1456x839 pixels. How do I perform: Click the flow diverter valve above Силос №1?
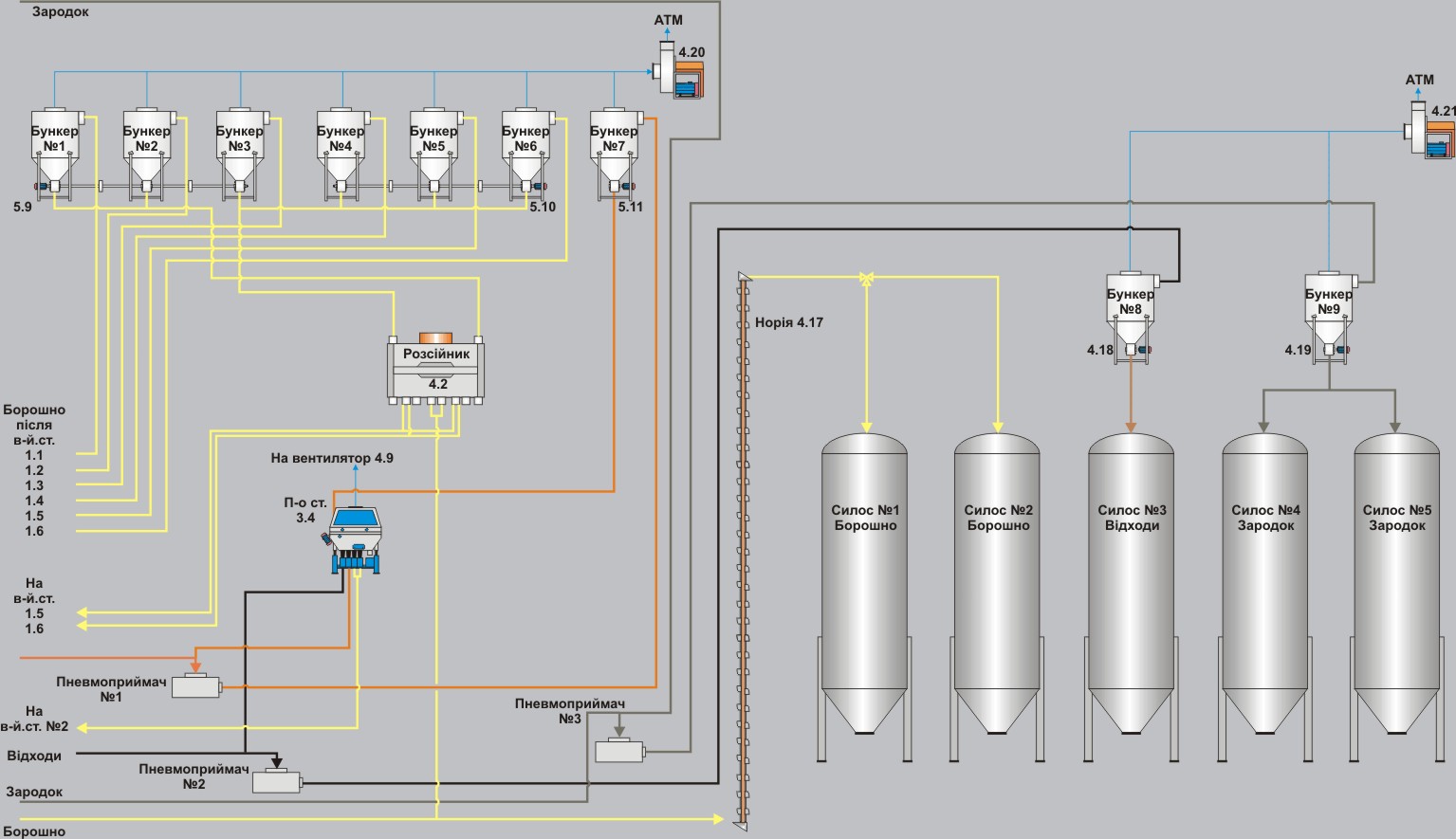866,278
